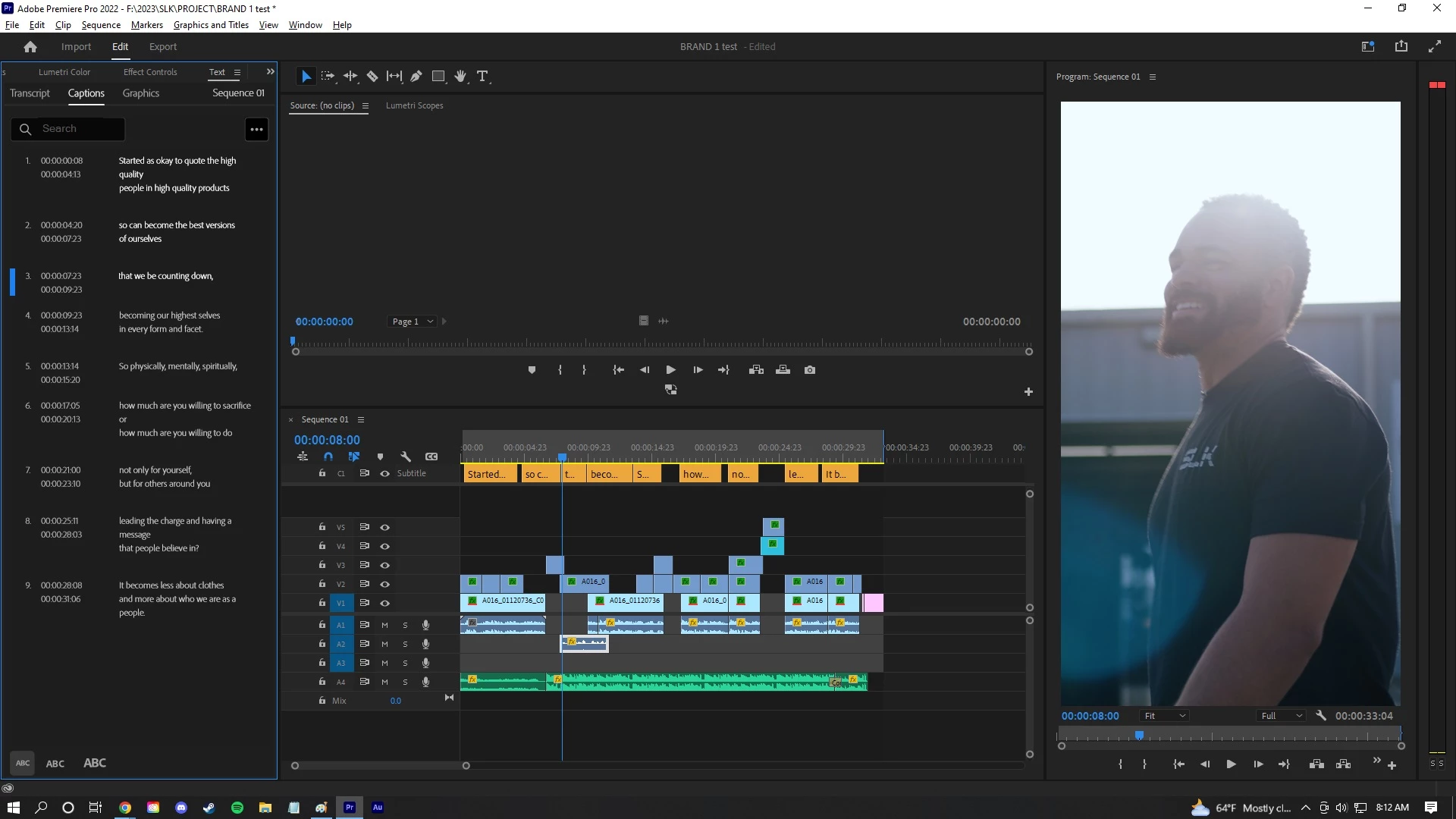The image size is (1456, 819).
Task: Mute audio track A1
Action: [384, 625]
